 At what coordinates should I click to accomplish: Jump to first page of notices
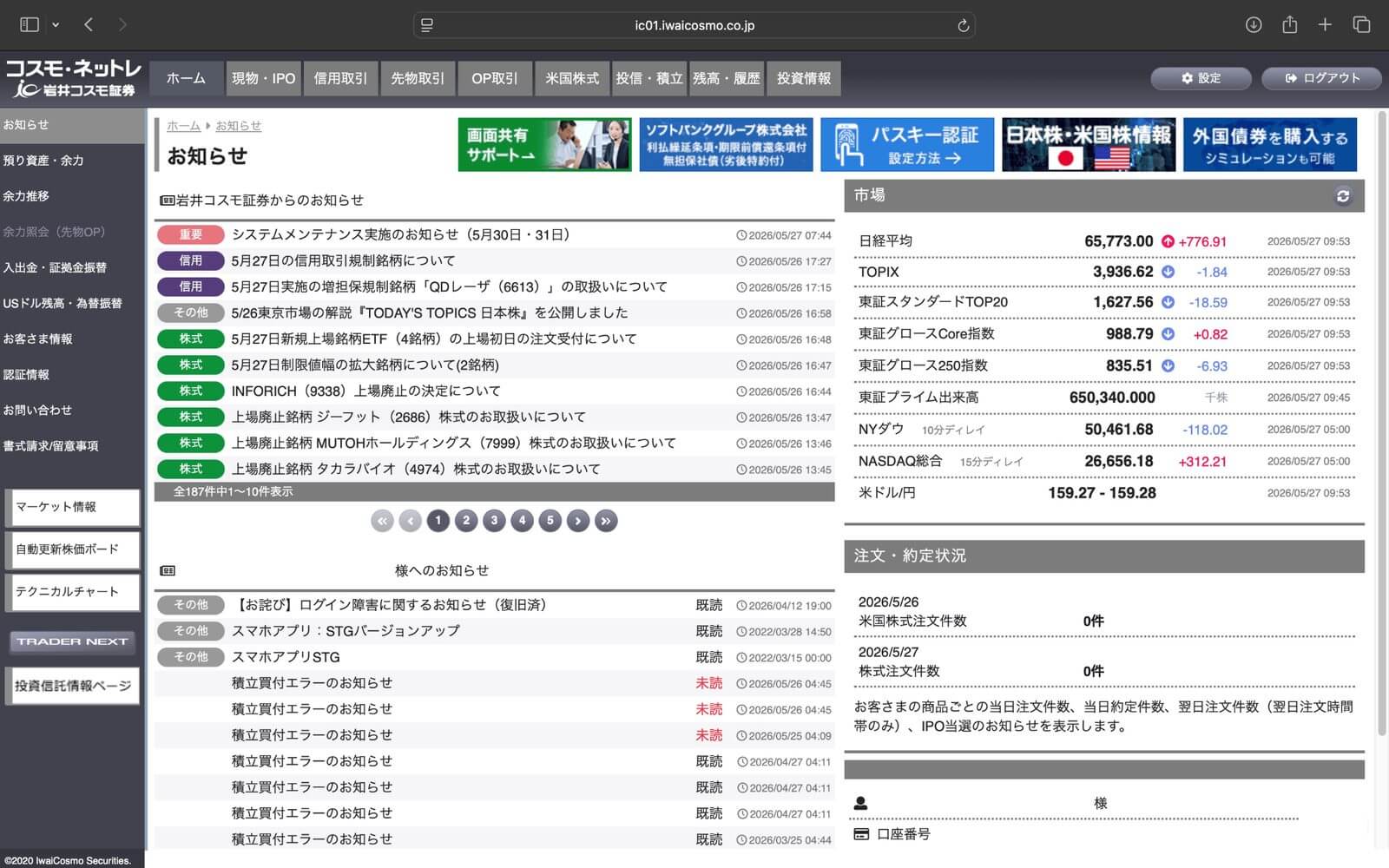coord(382,521)
